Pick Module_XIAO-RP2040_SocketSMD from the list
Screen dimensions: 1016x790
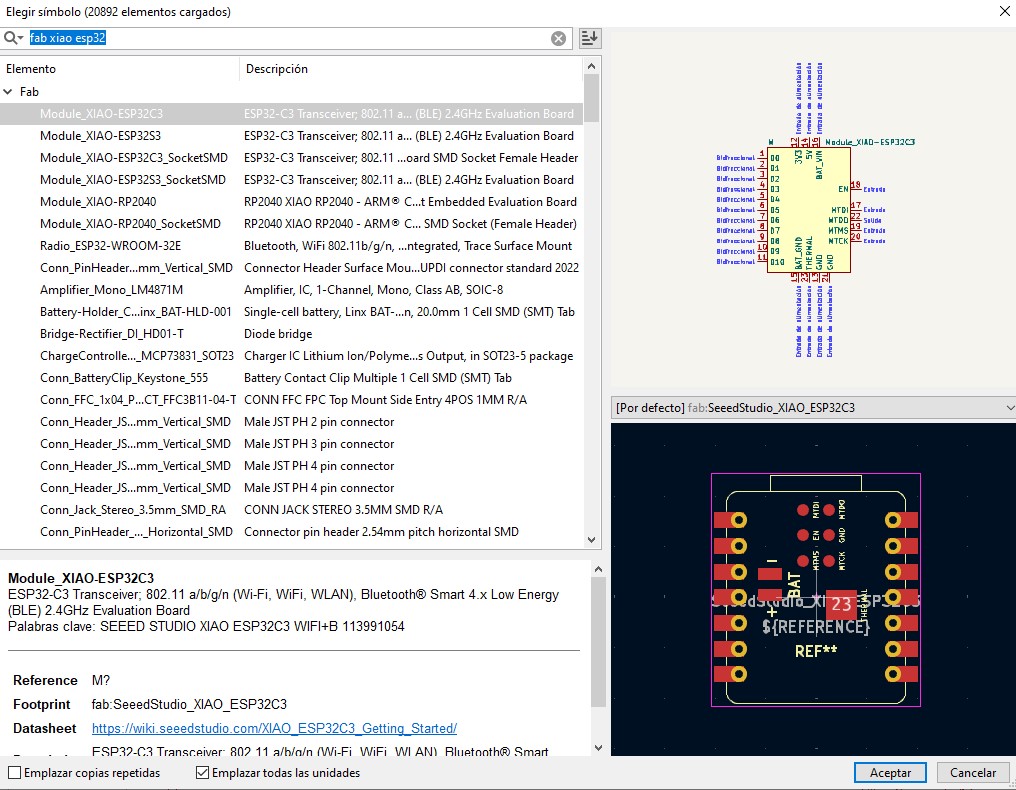[x=292, y=224]
